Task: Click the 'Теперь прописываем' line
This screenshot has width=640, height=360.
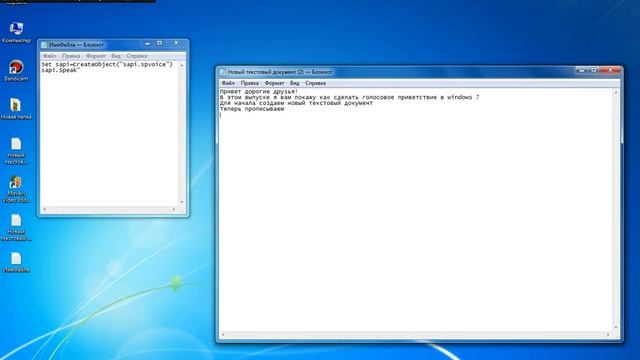Action: click(252, 109)
